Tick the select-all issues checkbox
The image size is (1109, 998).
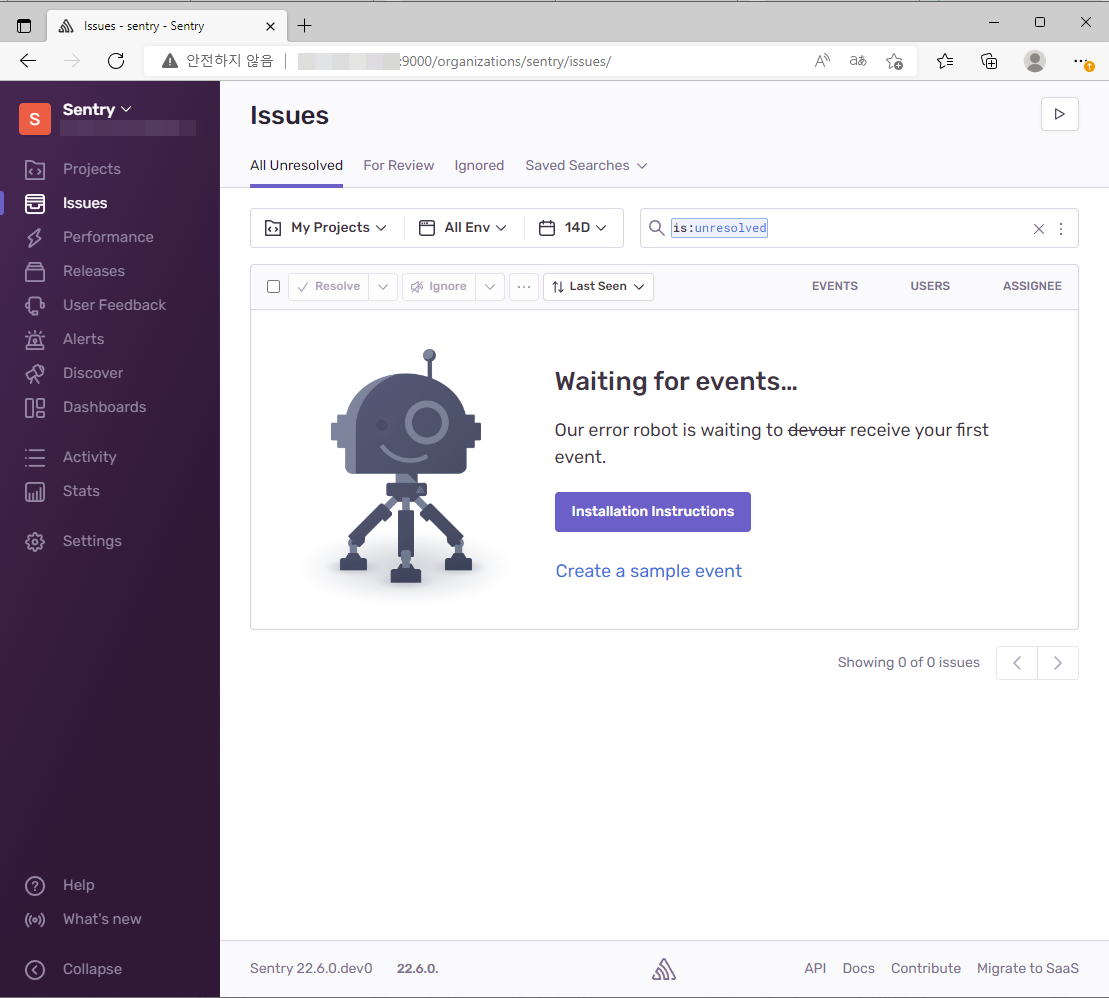(273, 286)
